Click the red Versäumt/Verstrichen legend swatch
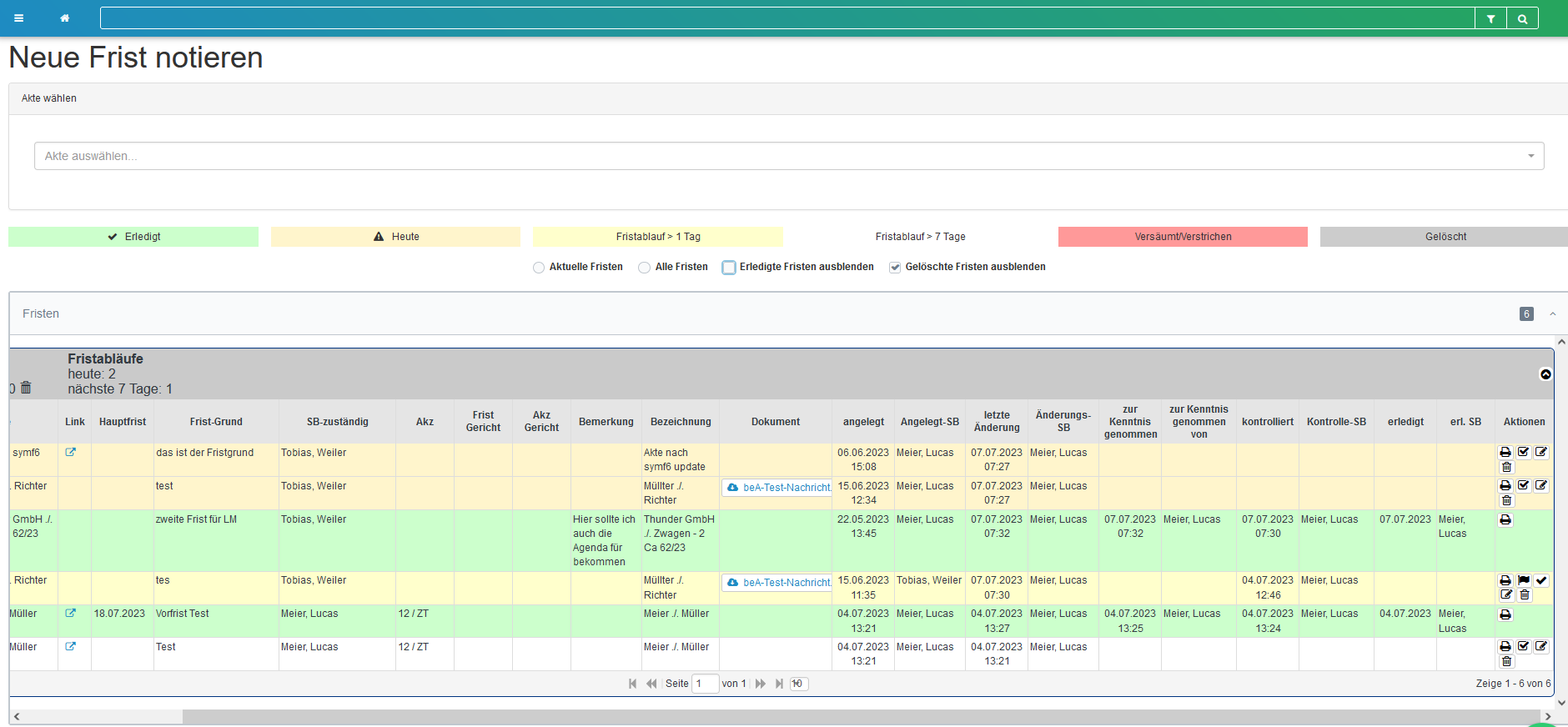 click(x=1183, y=237)
